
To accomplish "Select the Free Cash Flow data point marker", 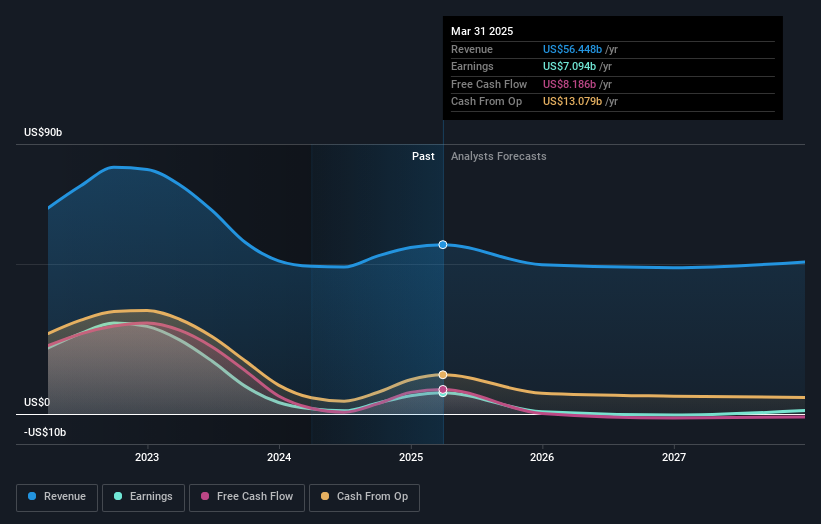I will point(443,389).
